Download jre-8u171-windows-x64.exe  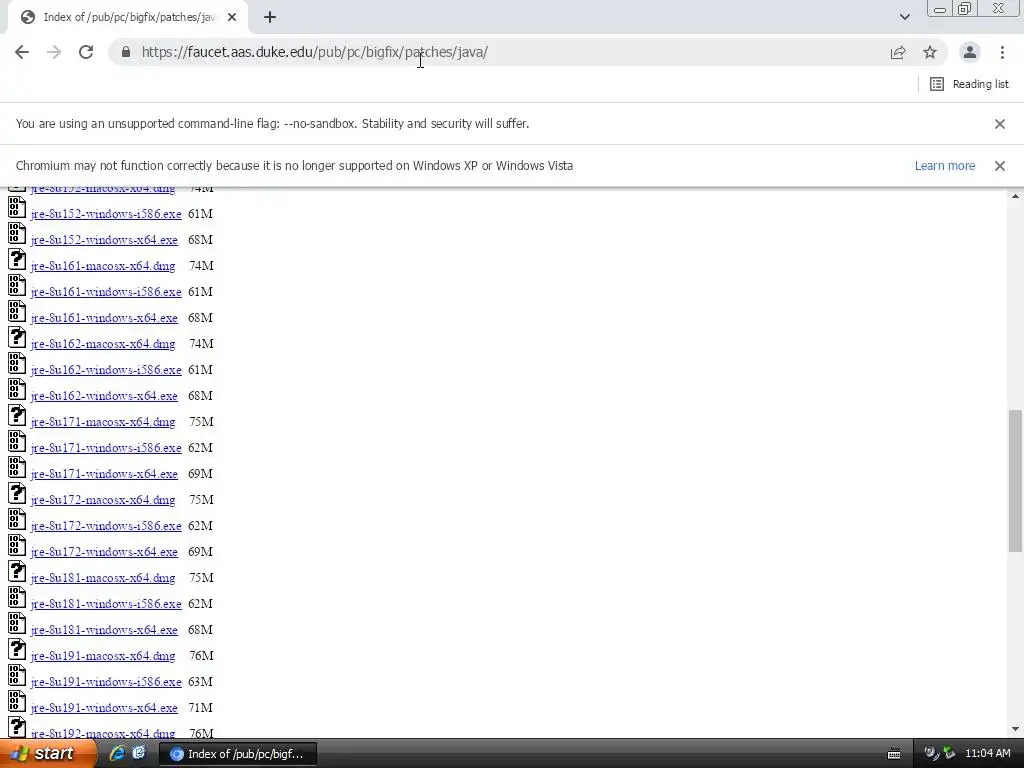point(104,474)
